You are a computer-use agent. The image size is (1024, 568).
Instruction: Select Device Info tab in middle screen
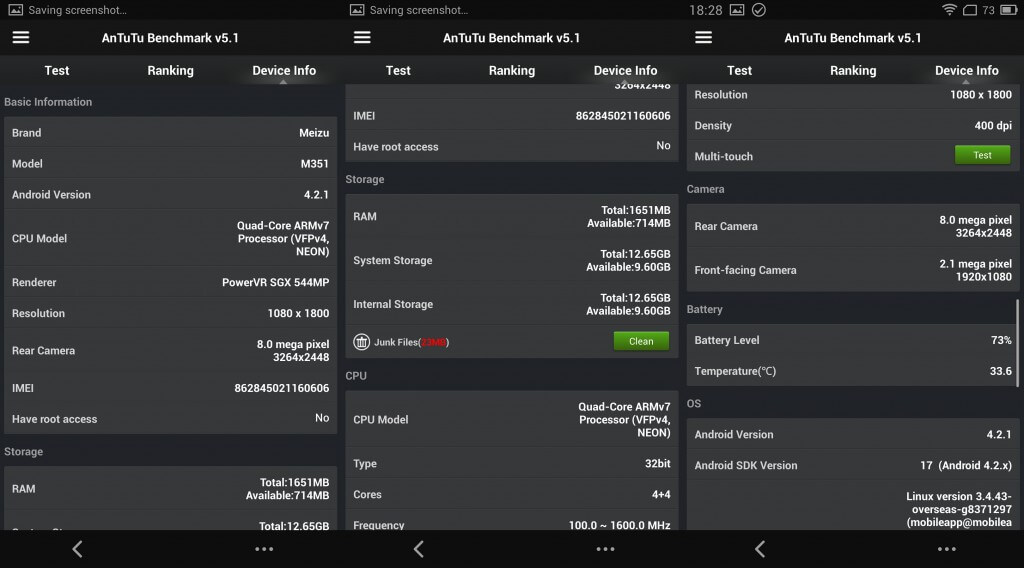[626, 71]
